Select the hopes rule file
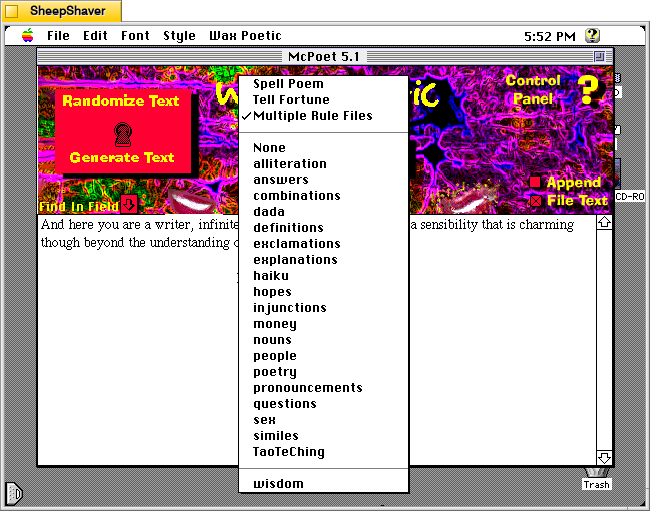The height and width of the screenshot is (511, 650). pyautogui.click(x=323, y=292)
